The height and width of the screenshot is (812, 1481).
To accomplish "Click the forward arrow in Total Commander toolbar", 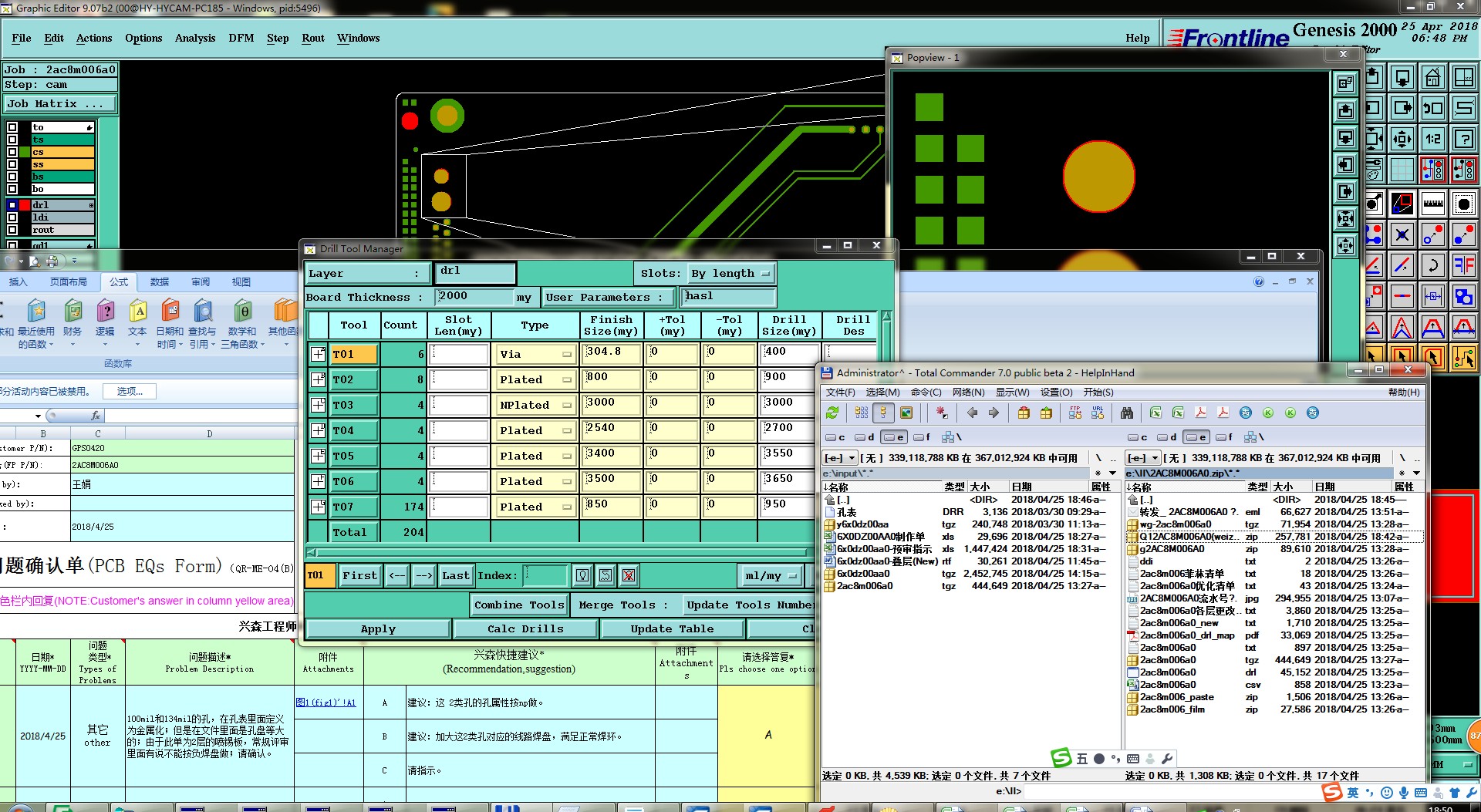I will pyautogui.click(x=994, y=413).
